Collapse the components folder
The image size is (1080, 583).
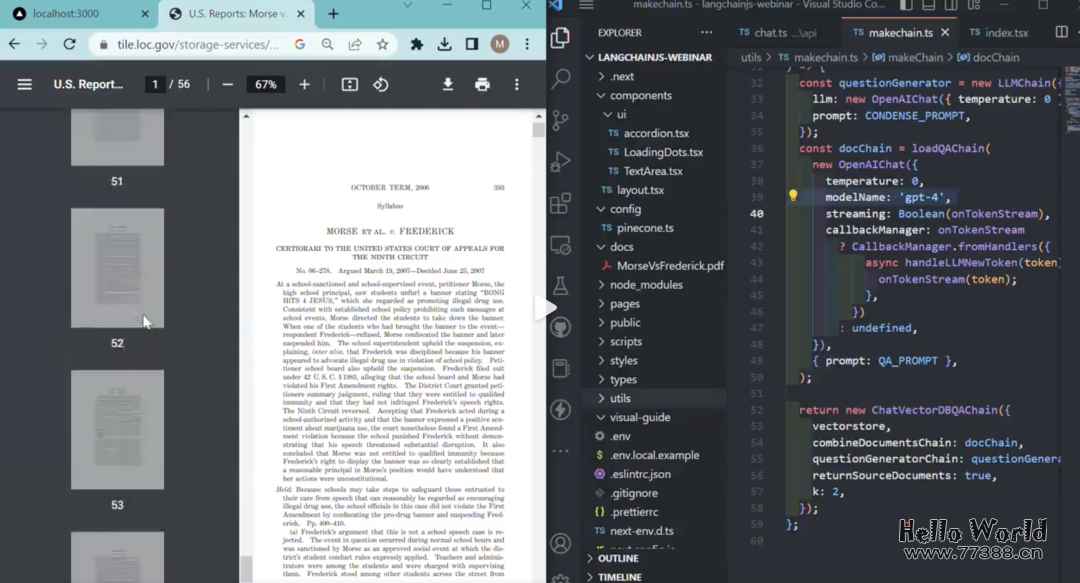pos(640,96)
